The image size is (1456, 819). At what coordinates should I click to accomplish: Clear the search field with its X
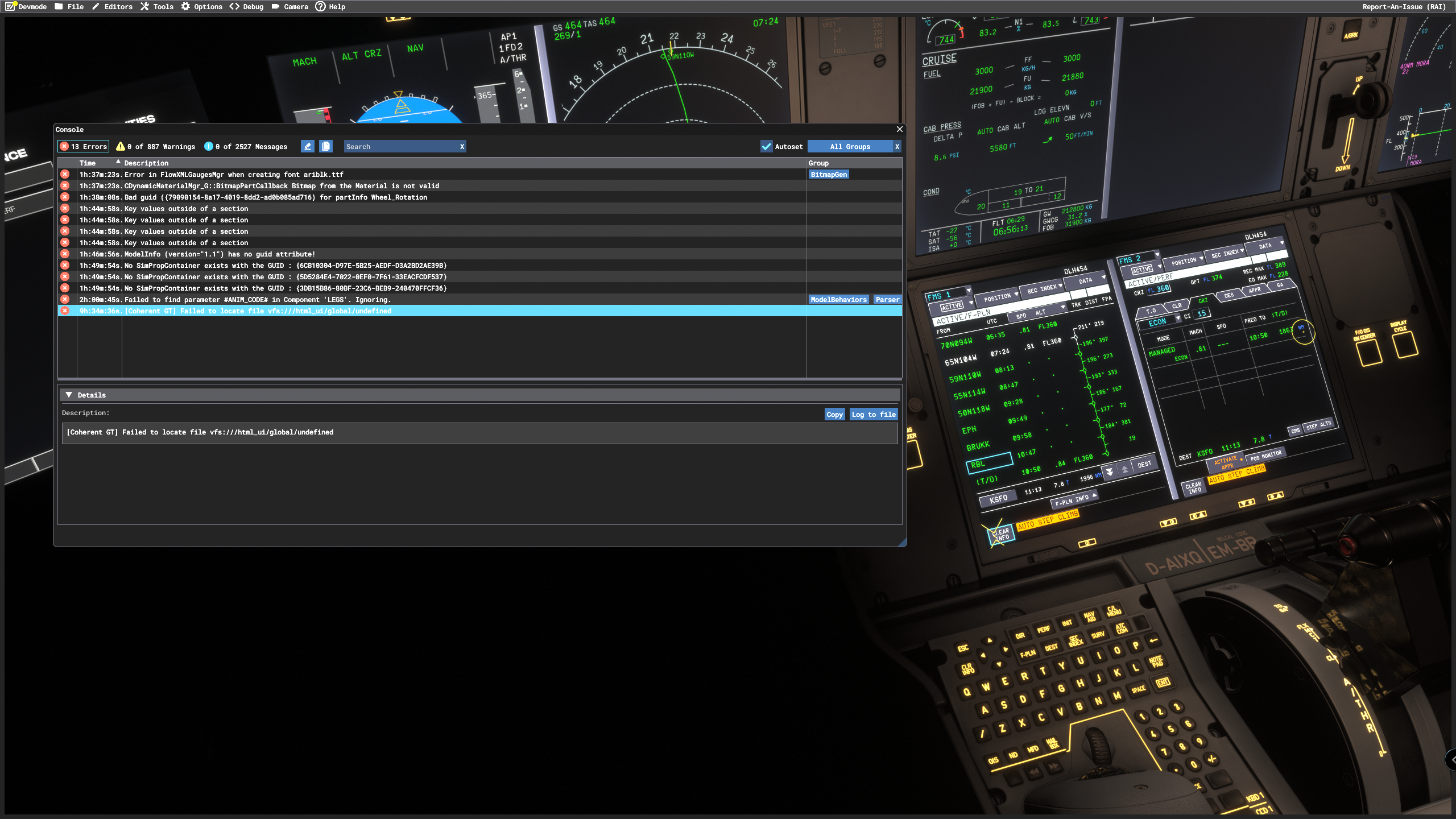click(462, 146)
